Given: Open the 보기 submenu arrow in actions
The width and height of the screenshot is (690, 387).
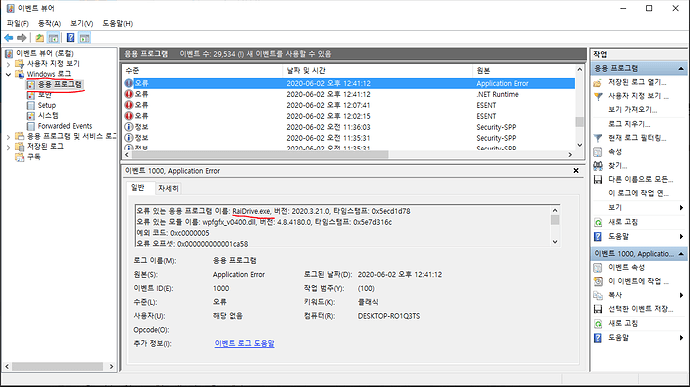Looking at the screenshot, I should [681, 207].
